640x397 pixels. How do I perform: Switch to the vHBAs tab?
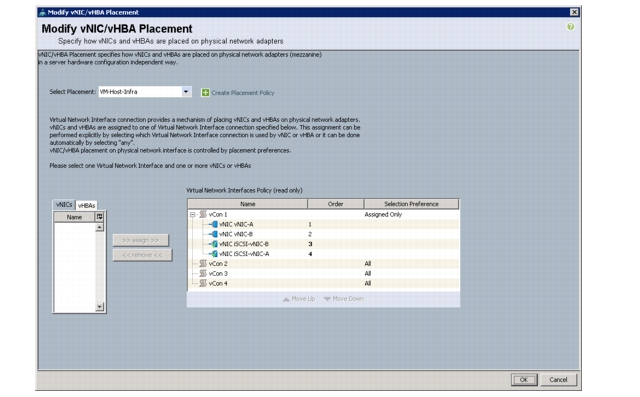pos(86,205)
